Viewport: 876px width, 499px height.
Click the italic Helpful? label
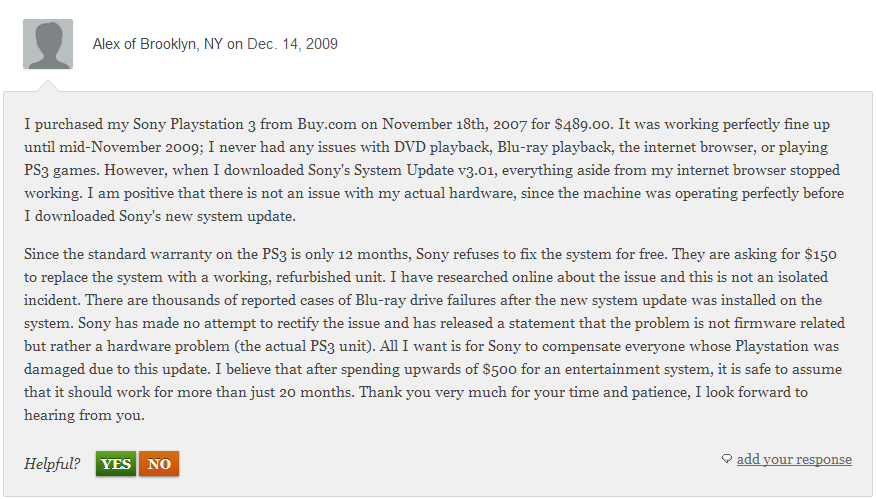52,464
